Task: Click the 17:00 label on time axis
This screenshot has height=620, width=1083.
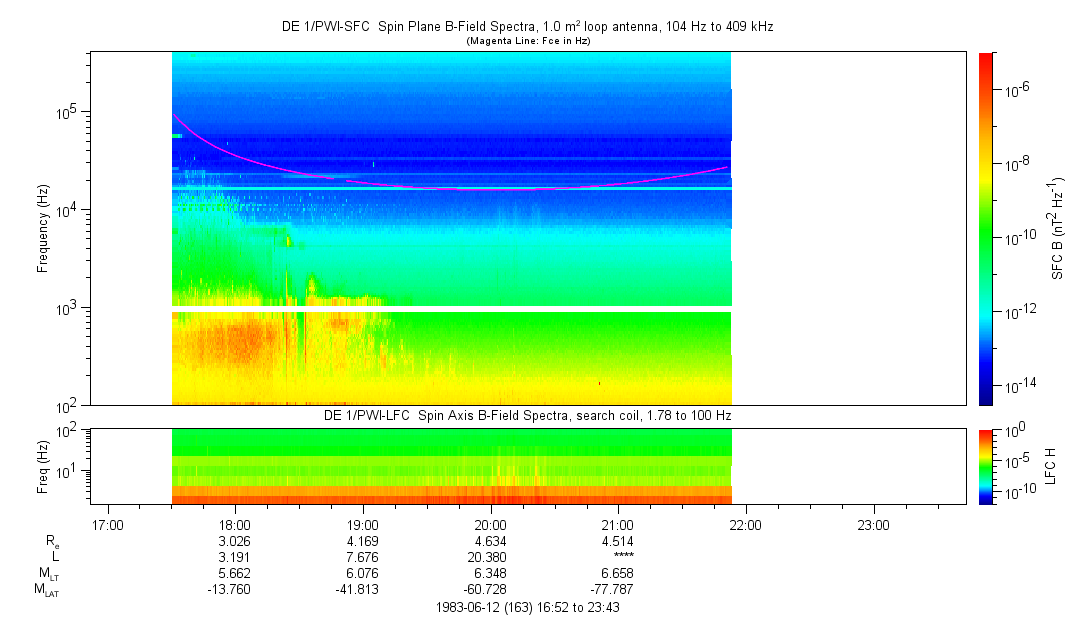Action: click(107, 524)
